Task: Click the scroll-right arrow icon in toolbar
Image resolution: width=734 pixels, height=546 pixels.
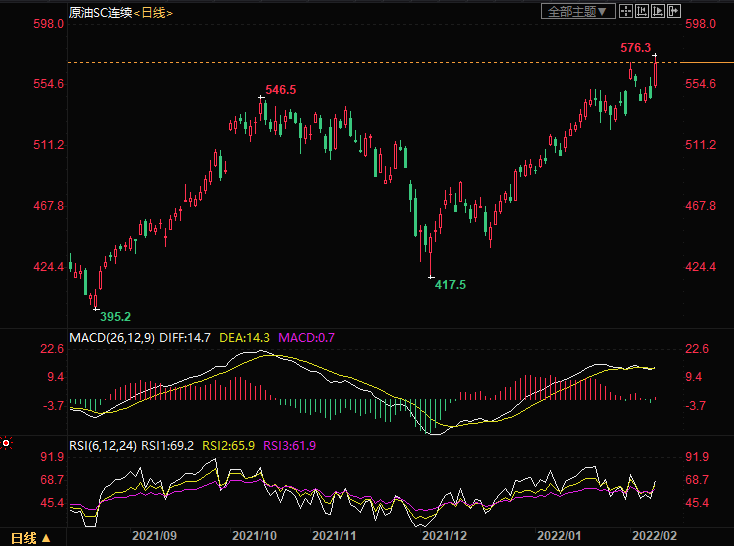Action: [x=674, y=12]
